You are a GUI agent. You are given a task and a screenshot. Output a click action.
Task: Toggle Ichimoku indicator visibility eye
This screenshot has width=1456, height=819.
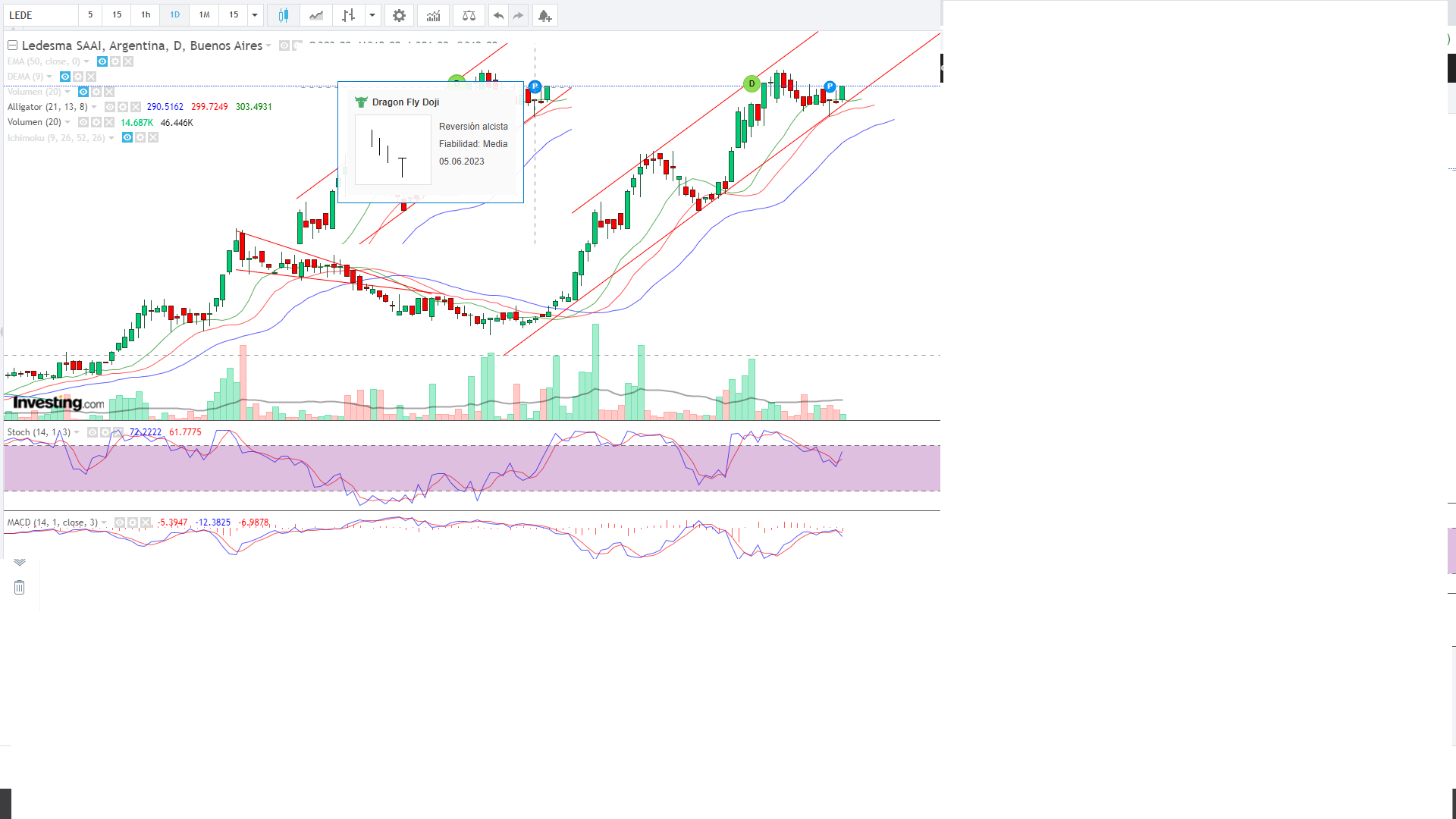[127, 137]
